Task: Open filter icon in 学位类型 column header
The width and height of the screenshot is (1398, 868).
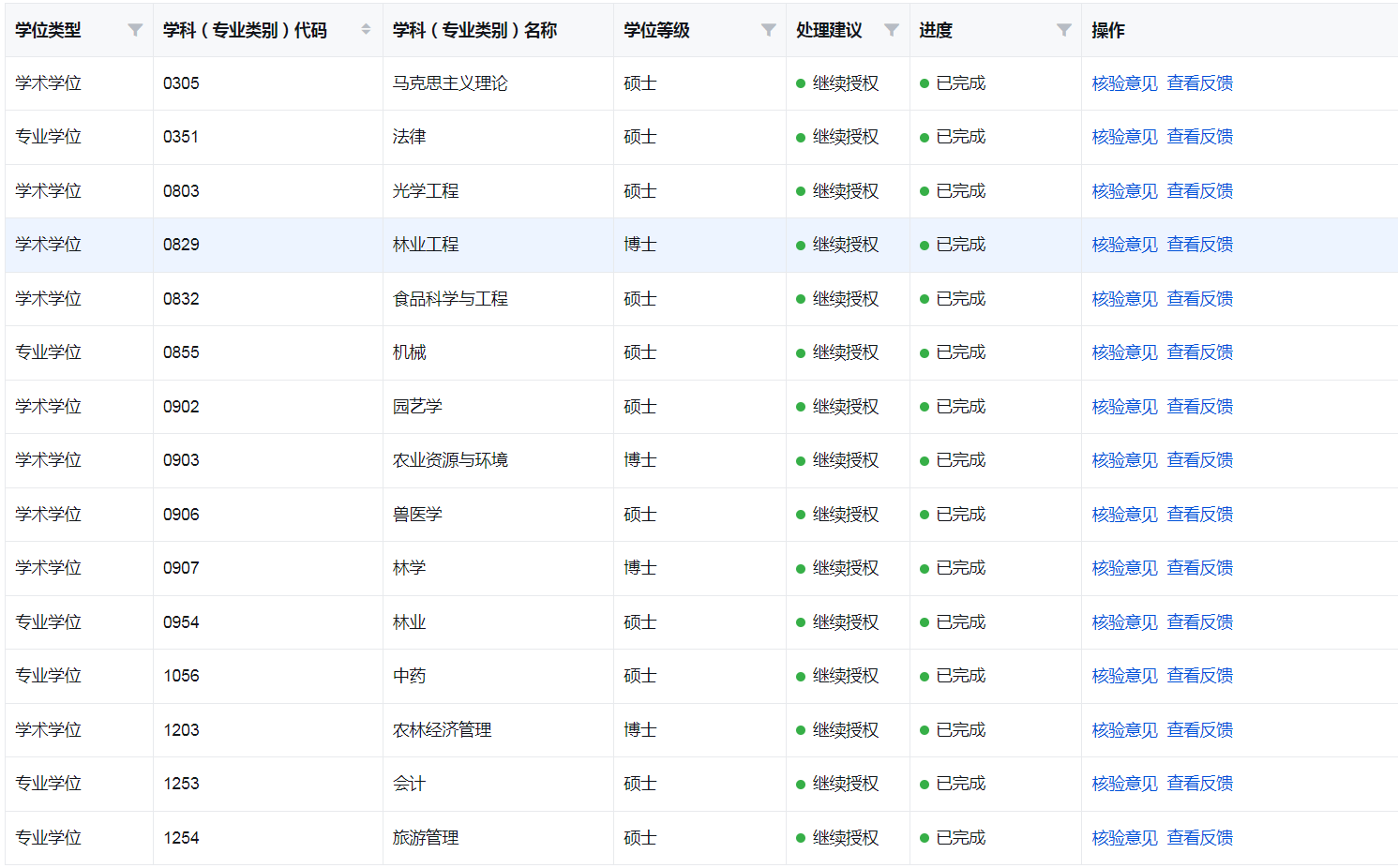Action: [135, 30]
